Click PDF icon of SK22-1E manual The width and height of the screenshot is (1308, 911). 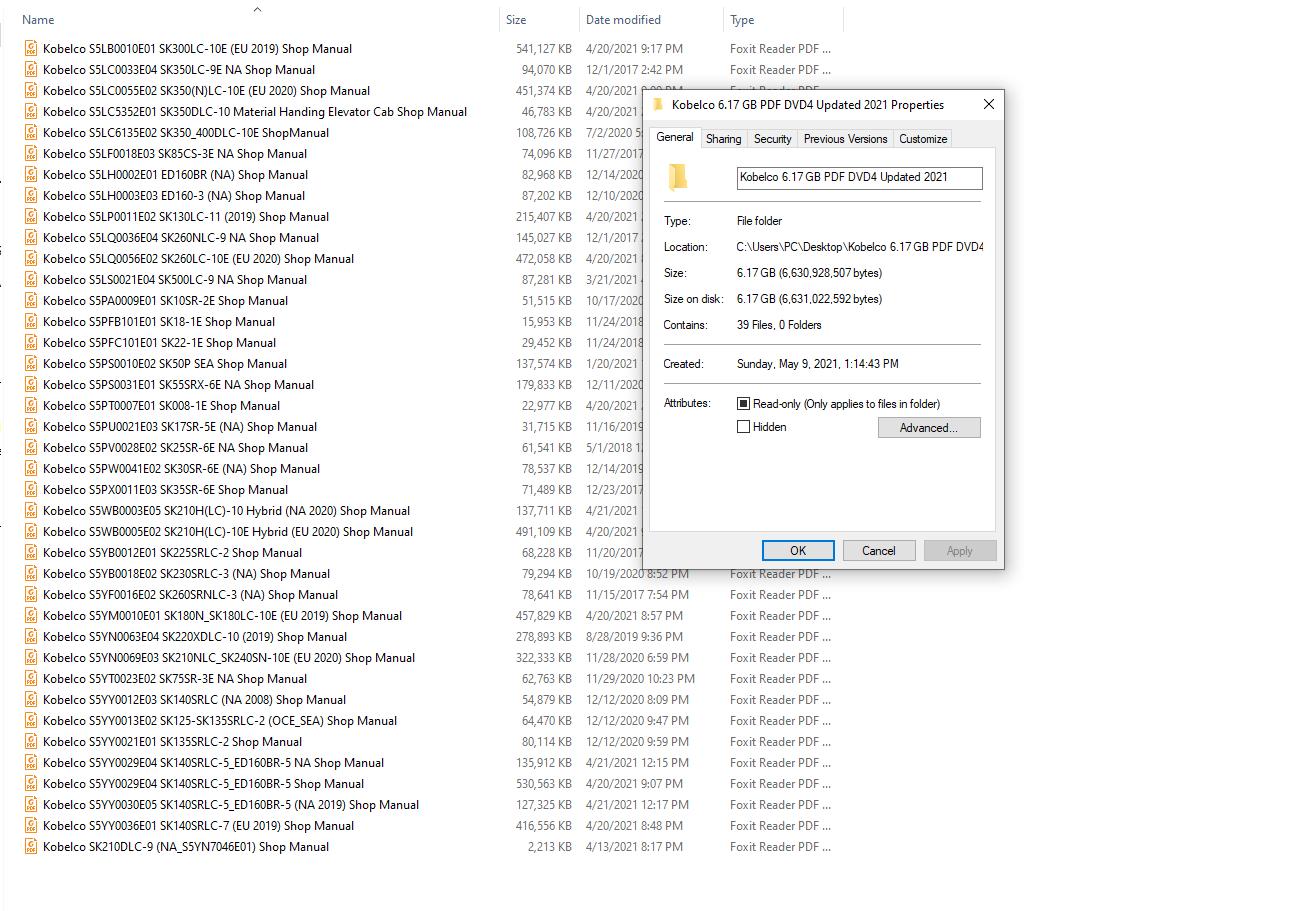31,342
